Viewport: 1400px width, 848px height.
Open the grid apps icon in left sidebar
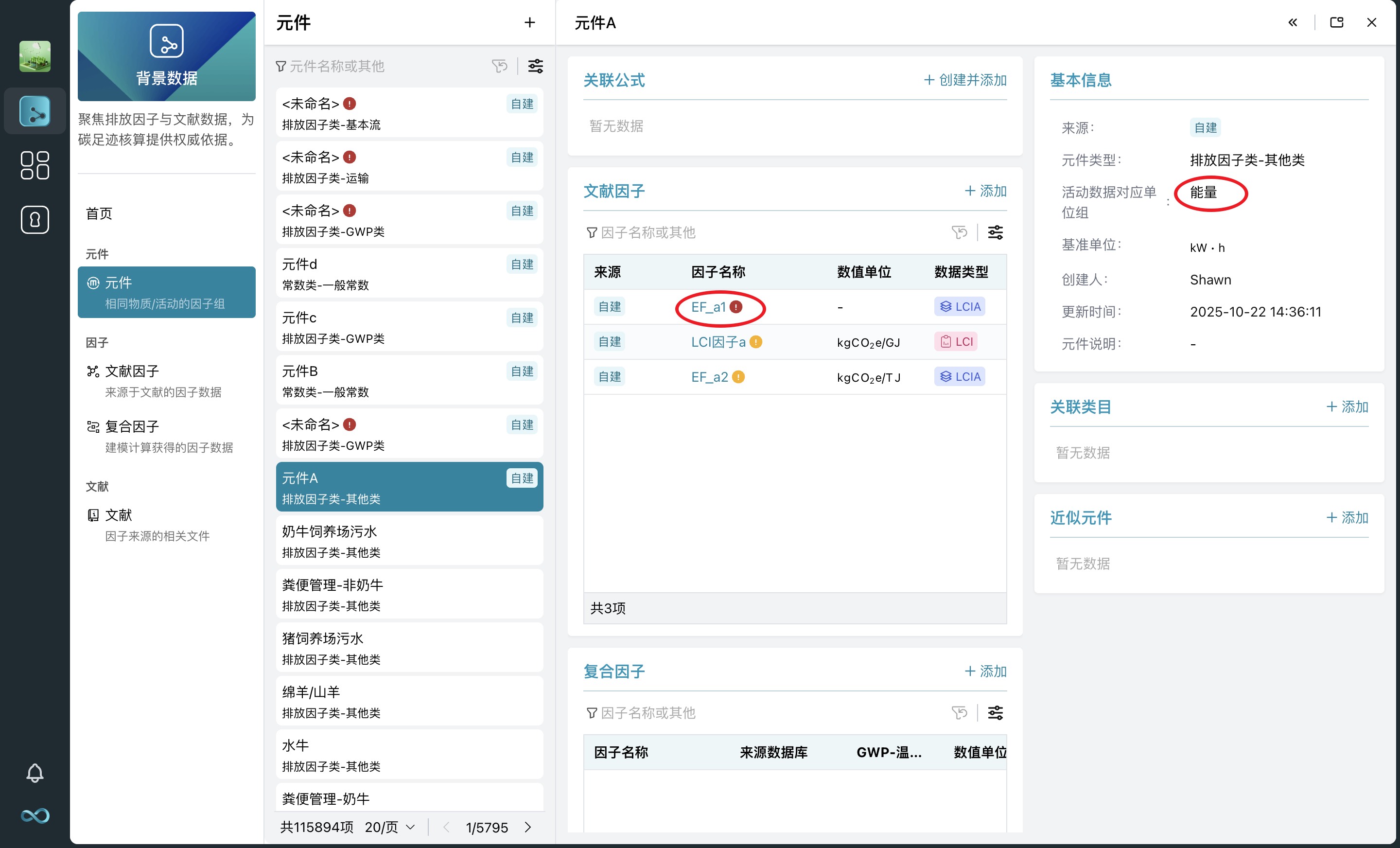[x=35, y=165]
